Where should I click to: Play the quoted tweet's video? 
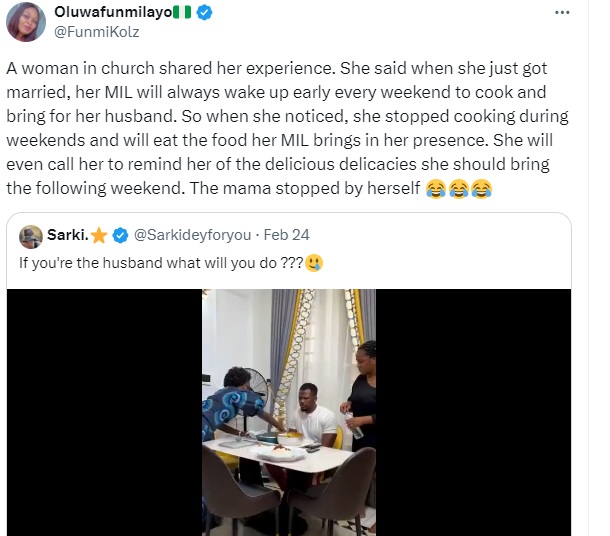click(289, 412)
